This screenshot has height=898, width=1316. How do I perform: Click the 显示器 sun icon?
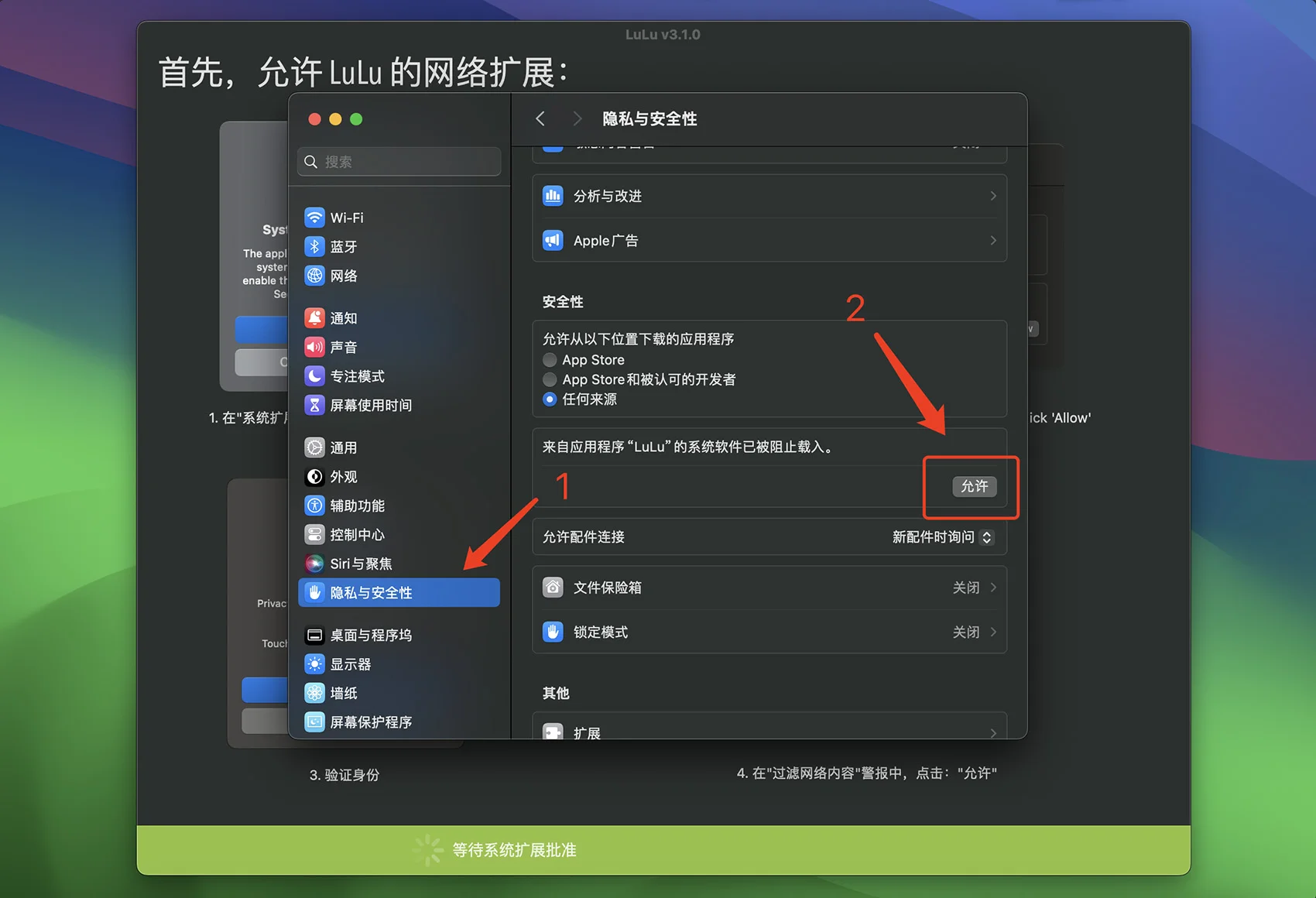click(x=314, y=664)
